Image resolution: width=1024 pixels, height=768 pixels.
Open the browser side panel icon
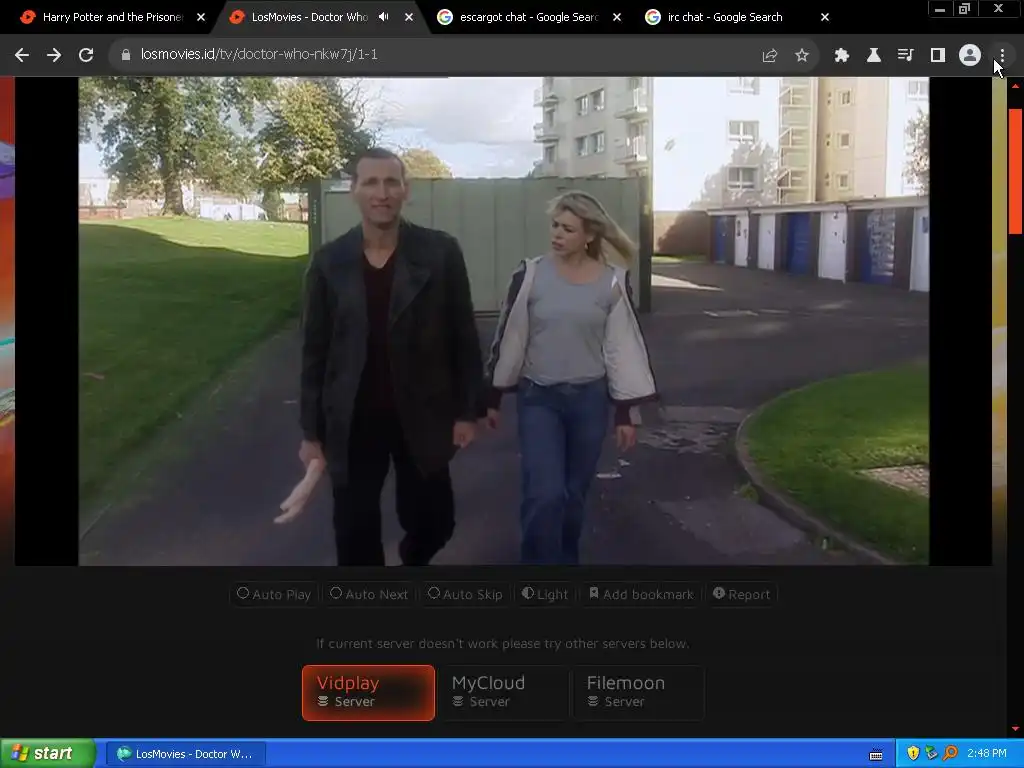tap(938, 56)
